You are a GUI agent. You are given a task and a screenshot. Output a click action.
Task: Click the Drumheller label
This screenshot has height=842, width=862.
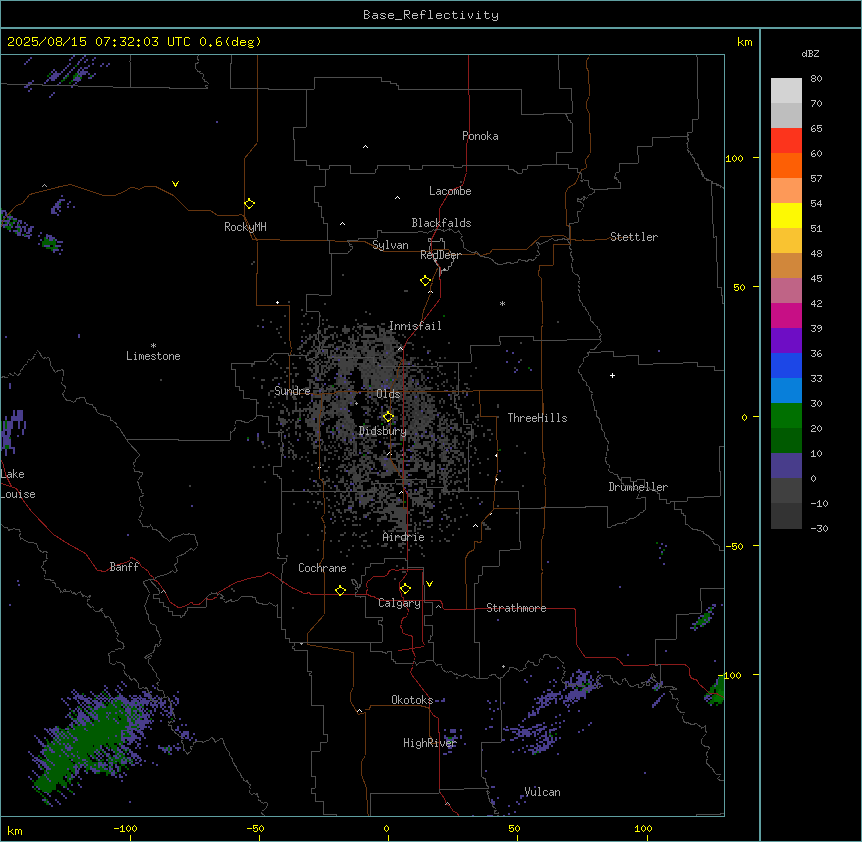(x=638, y=487)
